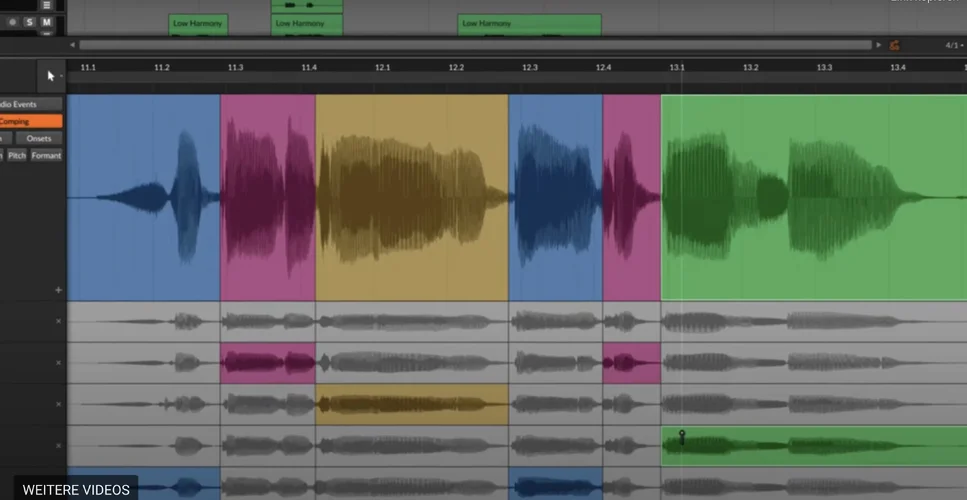The image size is (967, 500).
Task: Click the yellow take in its lane
Action: (412, 404)
